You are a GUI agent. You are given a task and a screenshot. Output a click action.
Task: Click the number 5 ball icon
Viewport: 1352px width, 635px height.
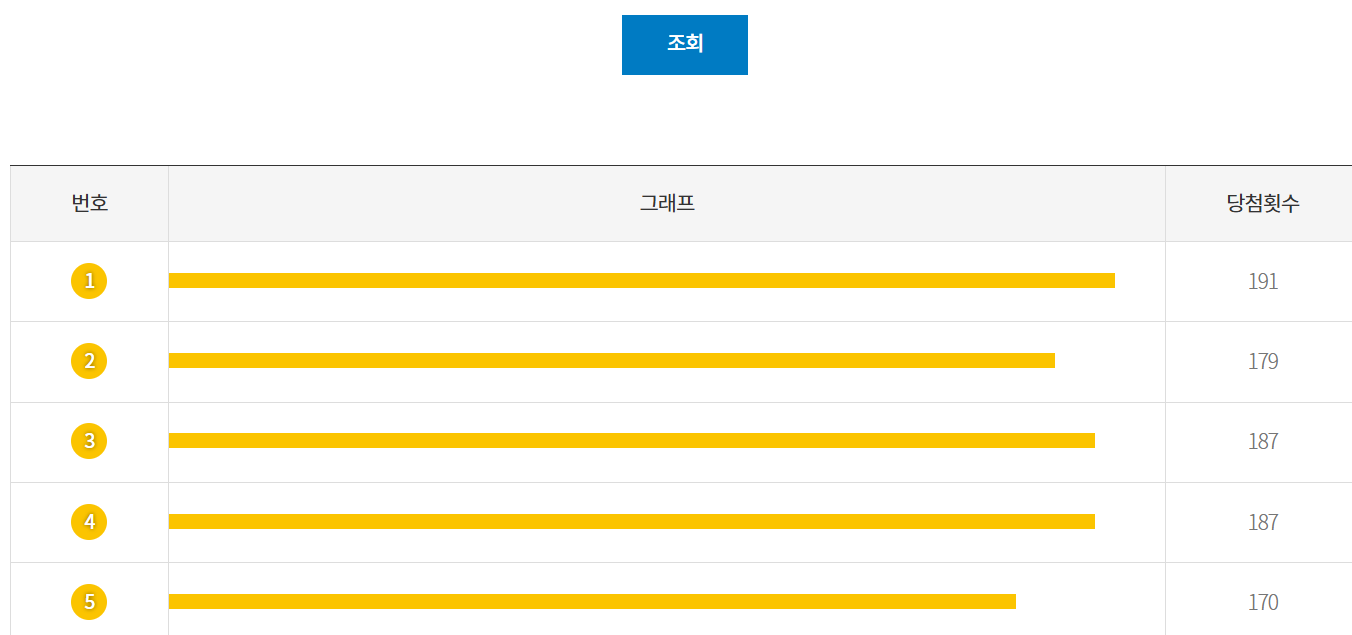tap(89, 601)
